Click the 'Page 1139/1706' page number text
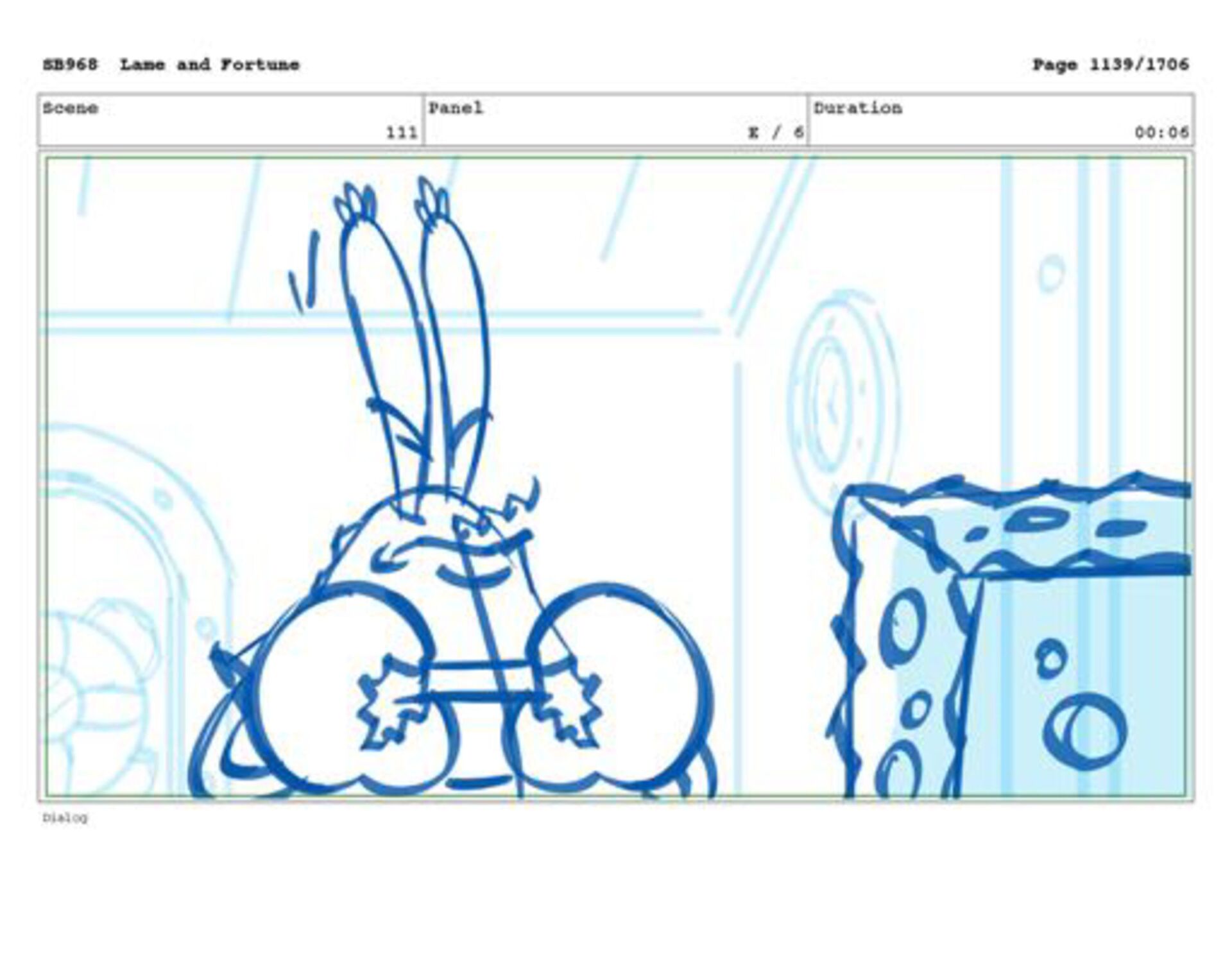 coord(1110,65)
